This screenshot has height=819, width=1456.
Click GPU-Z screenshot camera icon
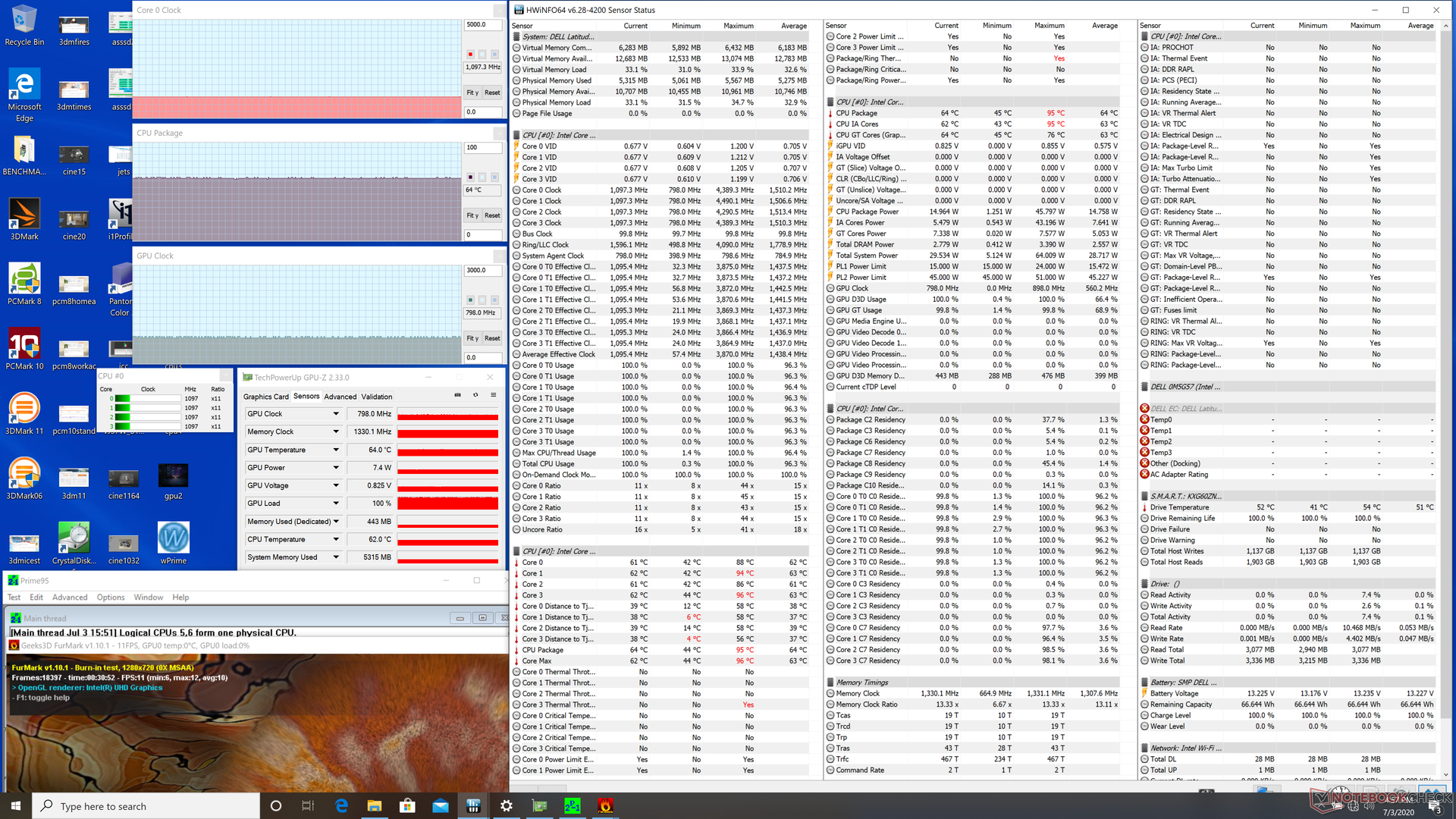(457, 395)
